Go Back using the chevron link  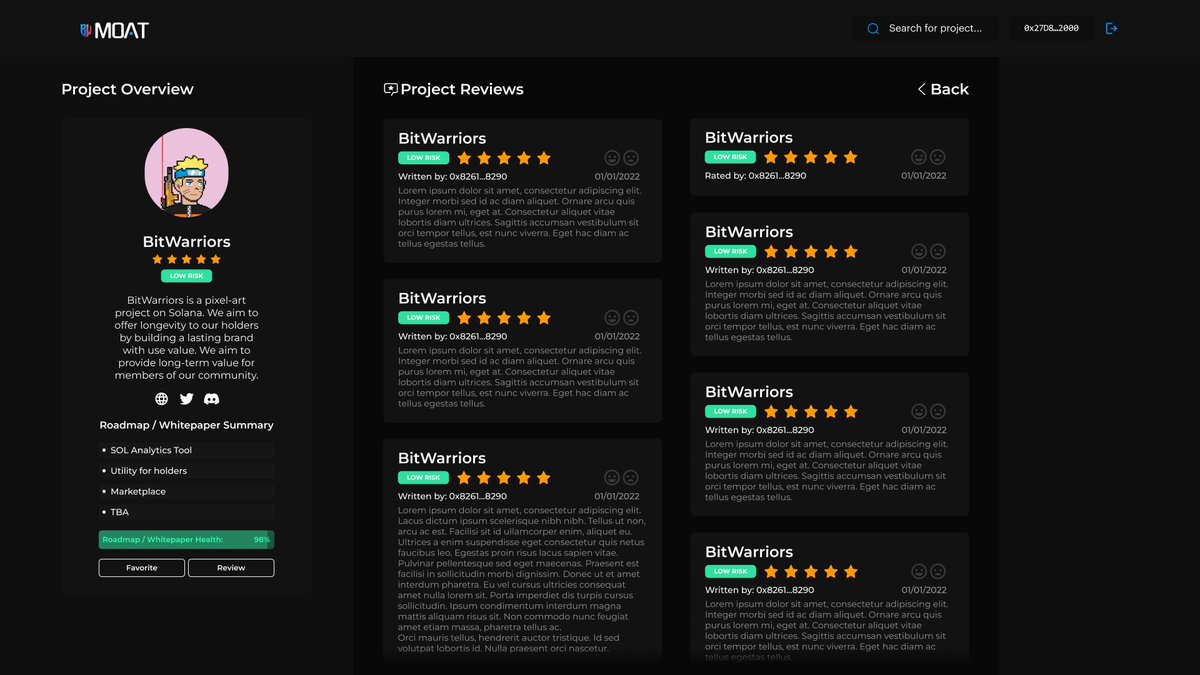[x=943, y=89]
